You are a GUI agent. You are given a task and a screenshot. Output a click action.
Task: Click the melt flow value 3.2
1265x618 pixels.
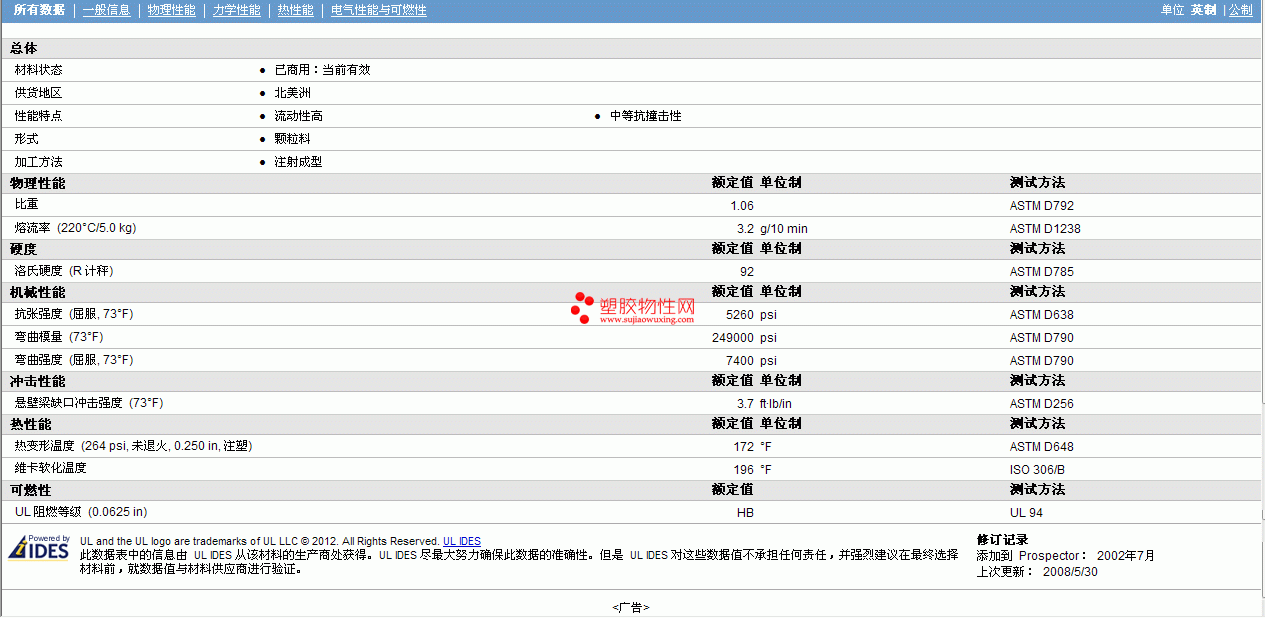point(746,229)
